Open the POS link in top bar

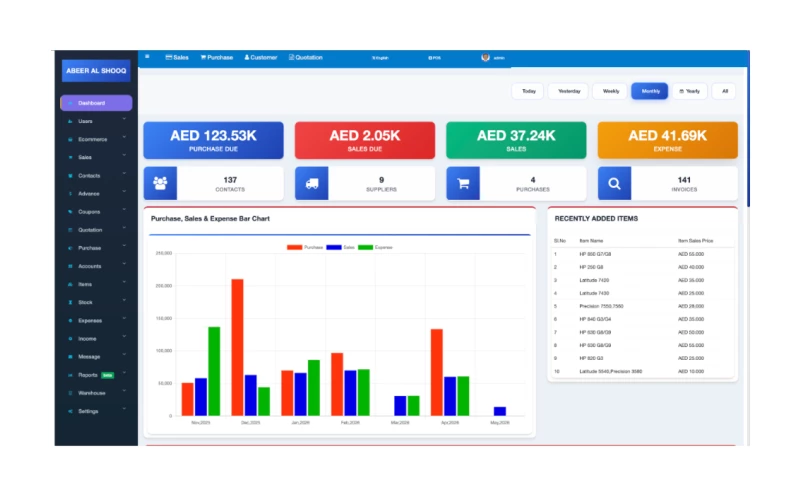point(434,58)
